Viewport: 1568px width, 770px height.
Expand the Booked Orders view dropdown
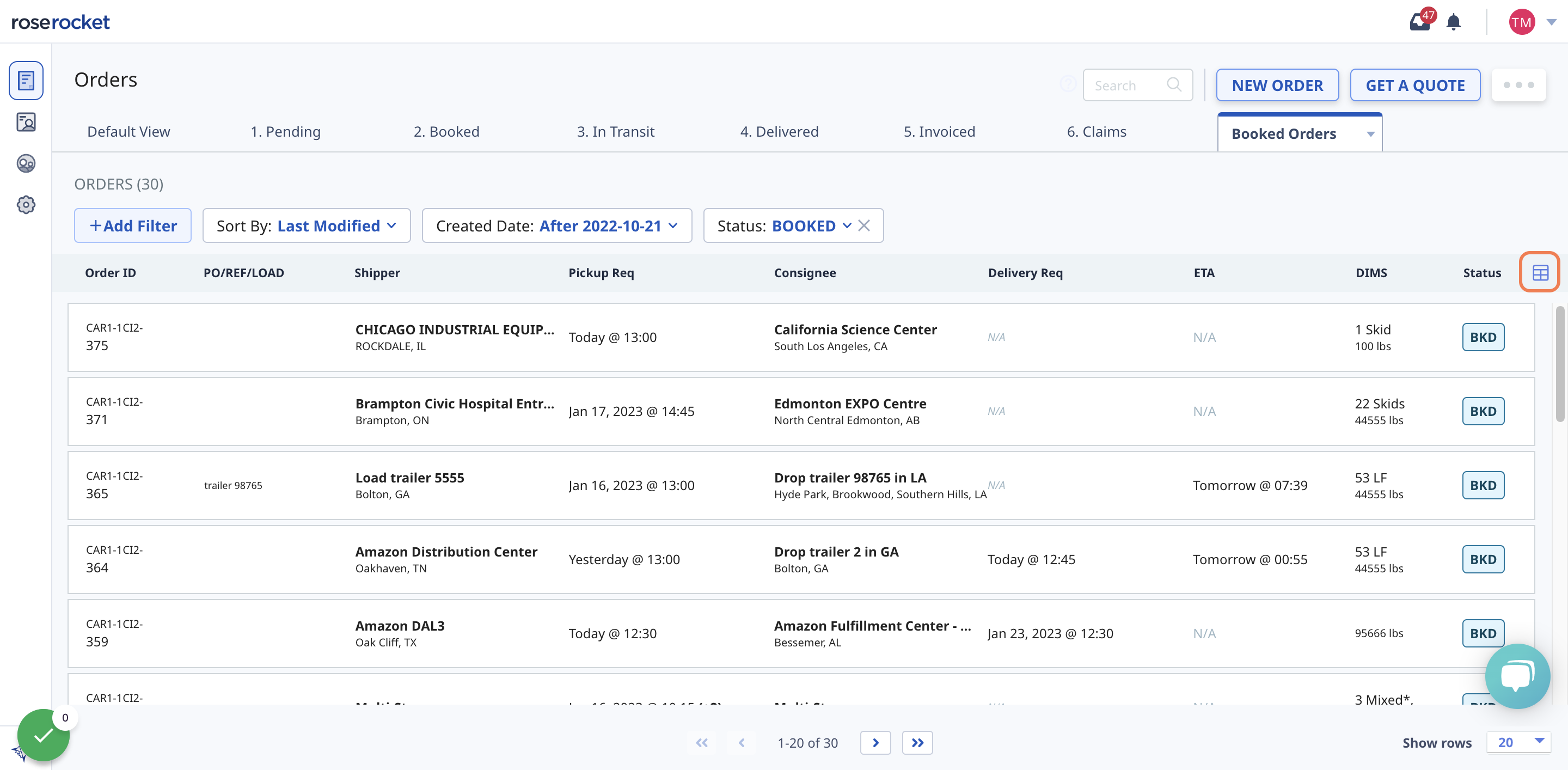point(1370,134)
